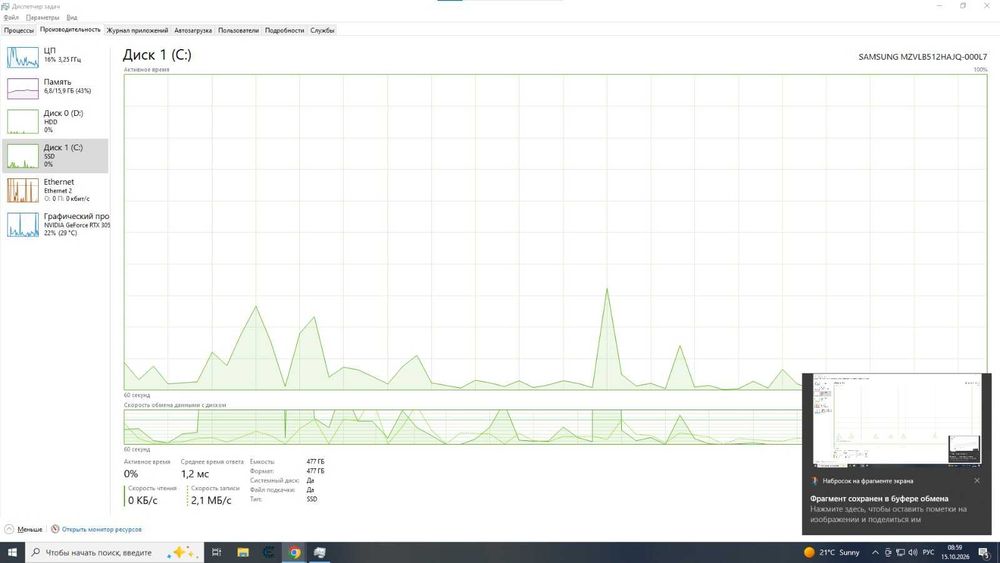Switch to the Производительность tab
Image resolution: width=1000 pixels, height=563 pixels.
coord(70,29)
